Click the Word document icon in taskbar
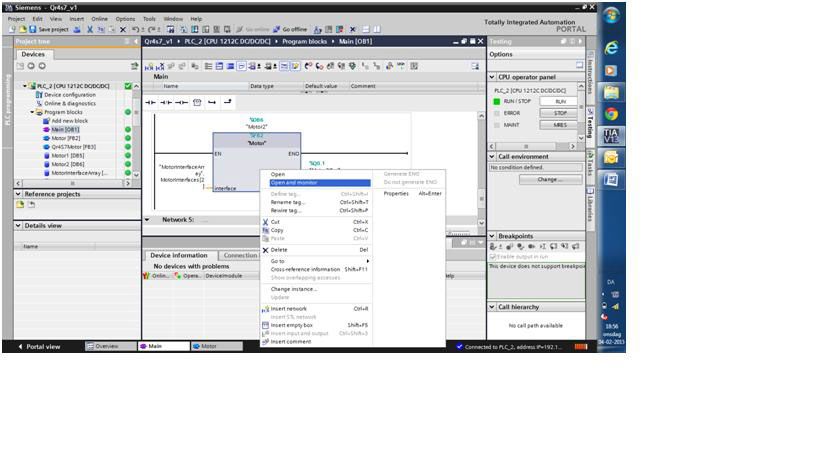This screenshot has width=819, height=460. 611,180
